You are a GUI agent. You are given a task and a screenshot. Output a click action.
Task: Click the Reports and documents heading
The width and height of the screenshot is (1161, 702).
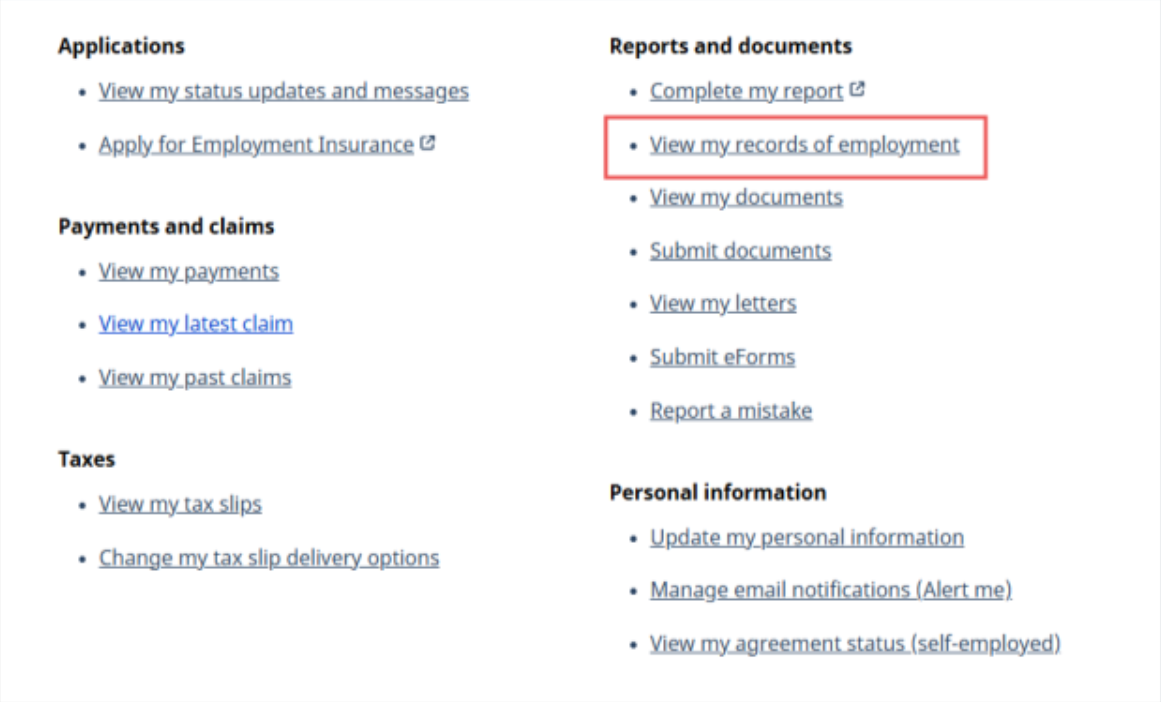[730, 46]
